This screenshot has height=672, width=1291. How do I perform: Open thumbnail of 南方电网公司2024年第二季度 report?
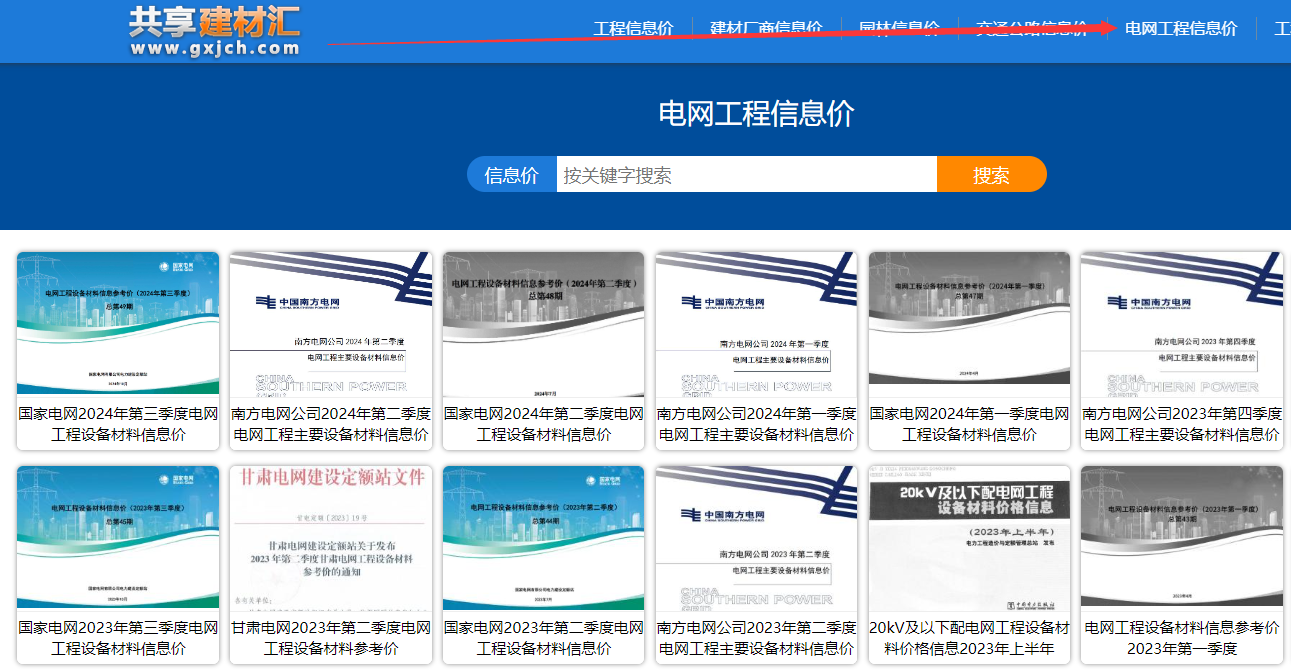[x=331, y=324]
